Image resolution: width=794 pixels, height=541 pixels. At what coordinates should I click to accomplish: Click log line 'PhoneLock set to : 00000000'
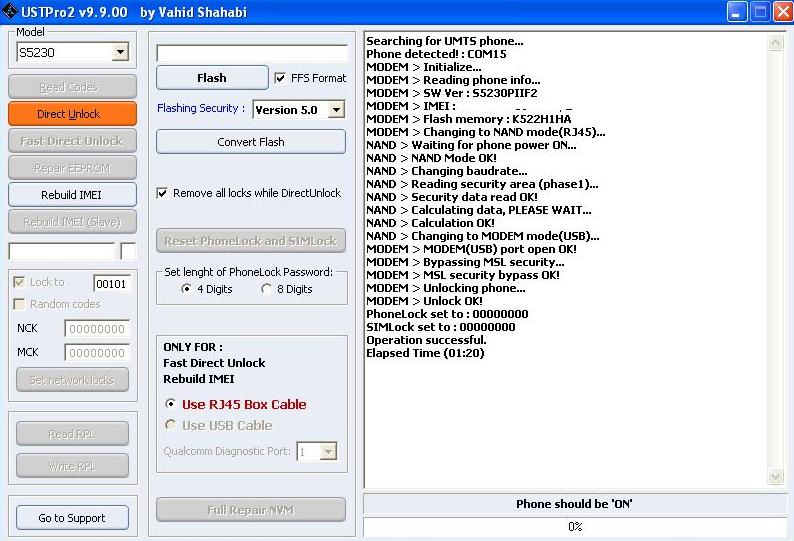point(447,314)
